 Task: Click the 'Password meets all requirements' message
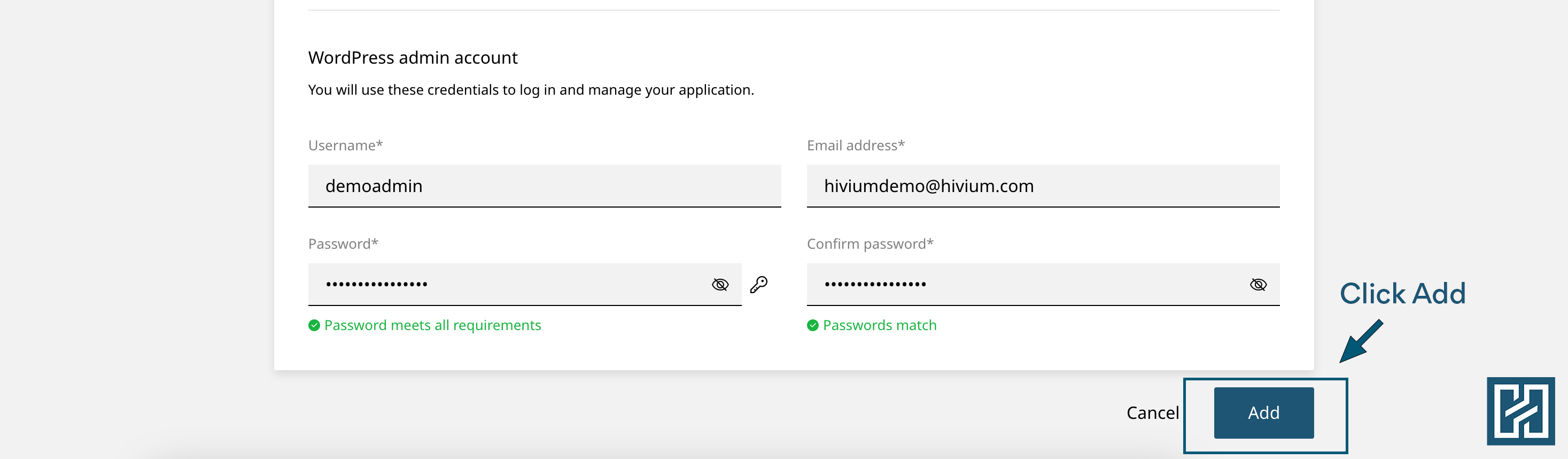(x=432, y=325)
